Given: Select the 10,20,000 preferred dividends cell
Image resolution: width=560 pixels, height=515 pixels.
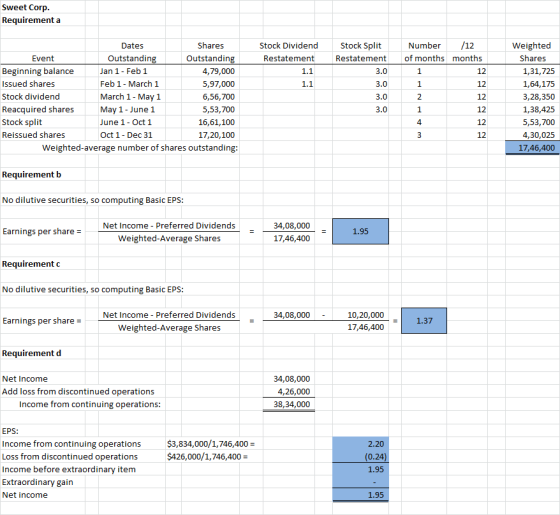Looking at the screenshot, I should pos(365,315).
